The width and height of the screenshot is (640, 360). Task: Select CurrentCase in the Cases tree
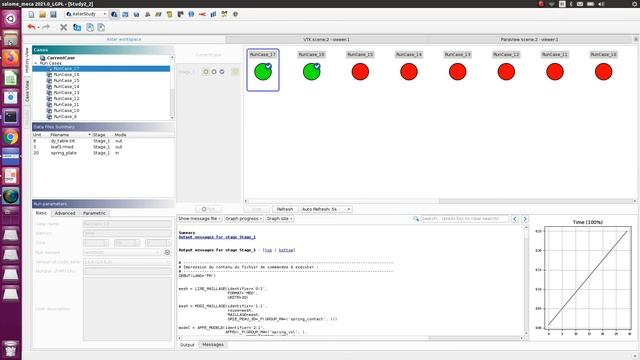60,58
